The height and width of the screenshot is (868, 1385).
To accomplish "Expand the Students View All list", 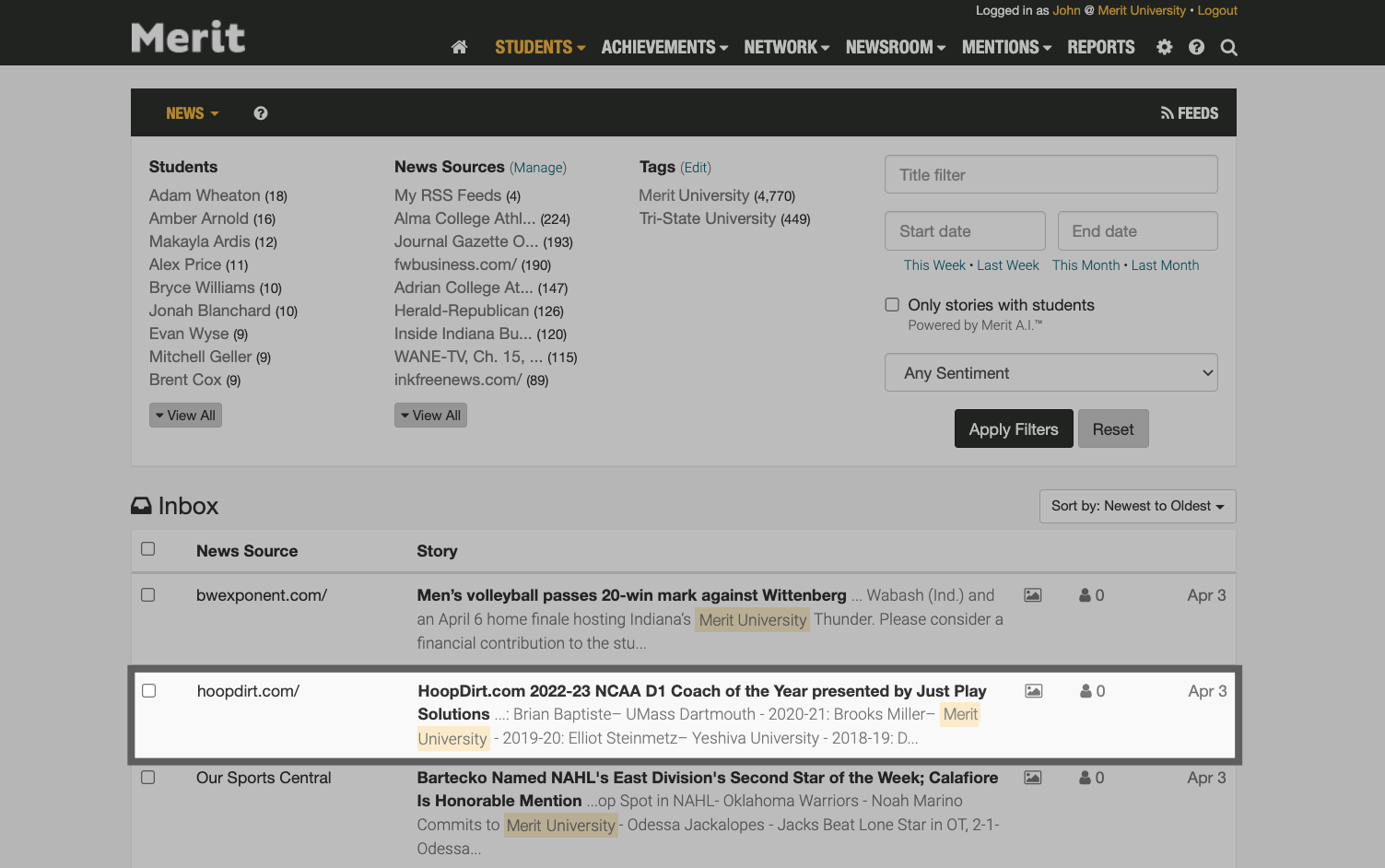I will click(x=185, y=415).
